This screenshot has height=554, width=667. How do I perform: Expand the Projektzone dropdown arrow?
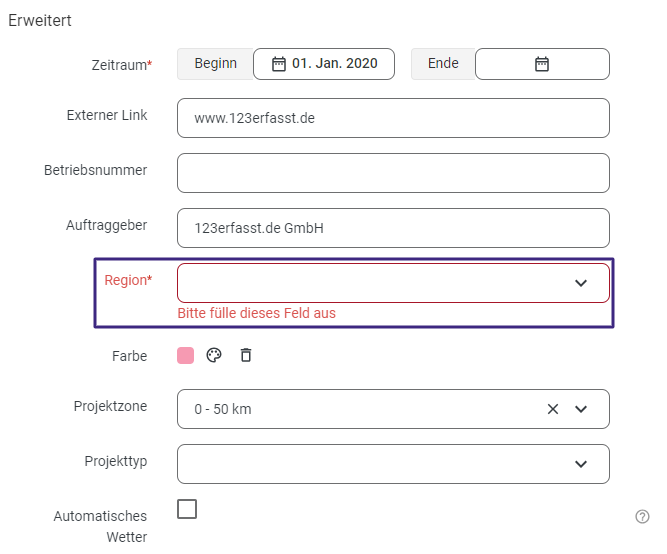[581, 409]
